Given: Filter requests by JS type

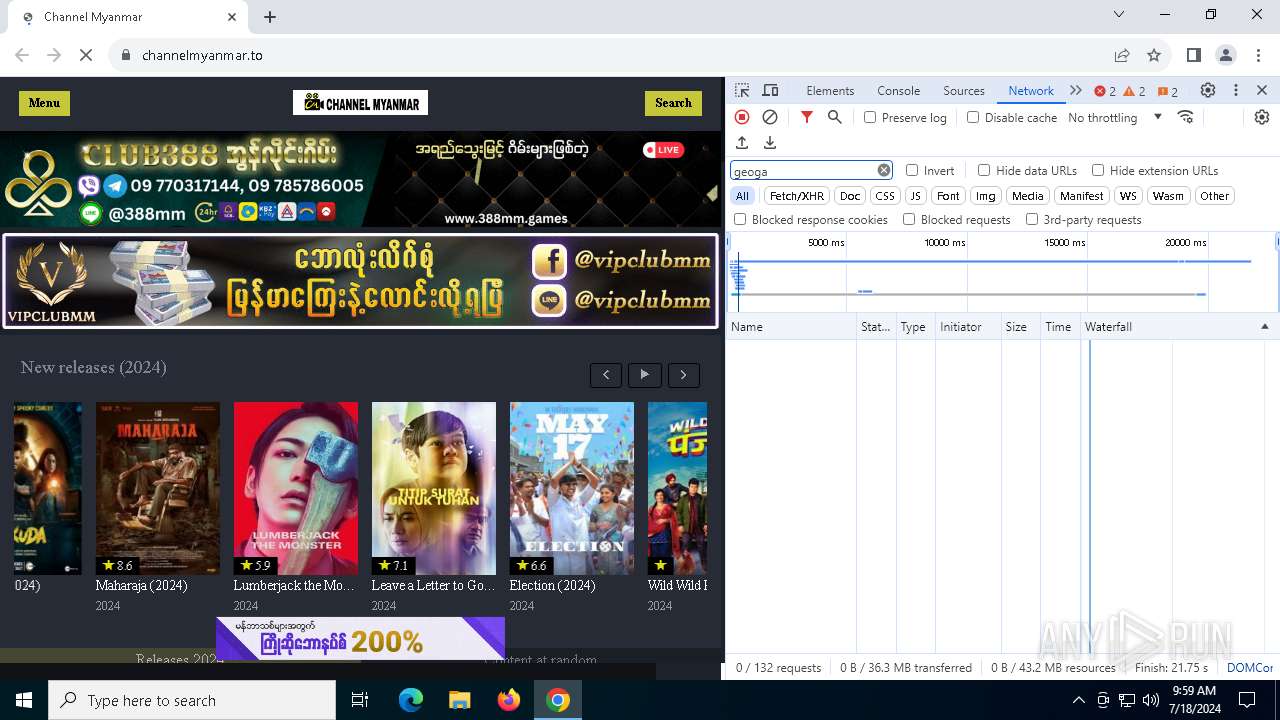Looking at the screenshot, I should 915,196.
